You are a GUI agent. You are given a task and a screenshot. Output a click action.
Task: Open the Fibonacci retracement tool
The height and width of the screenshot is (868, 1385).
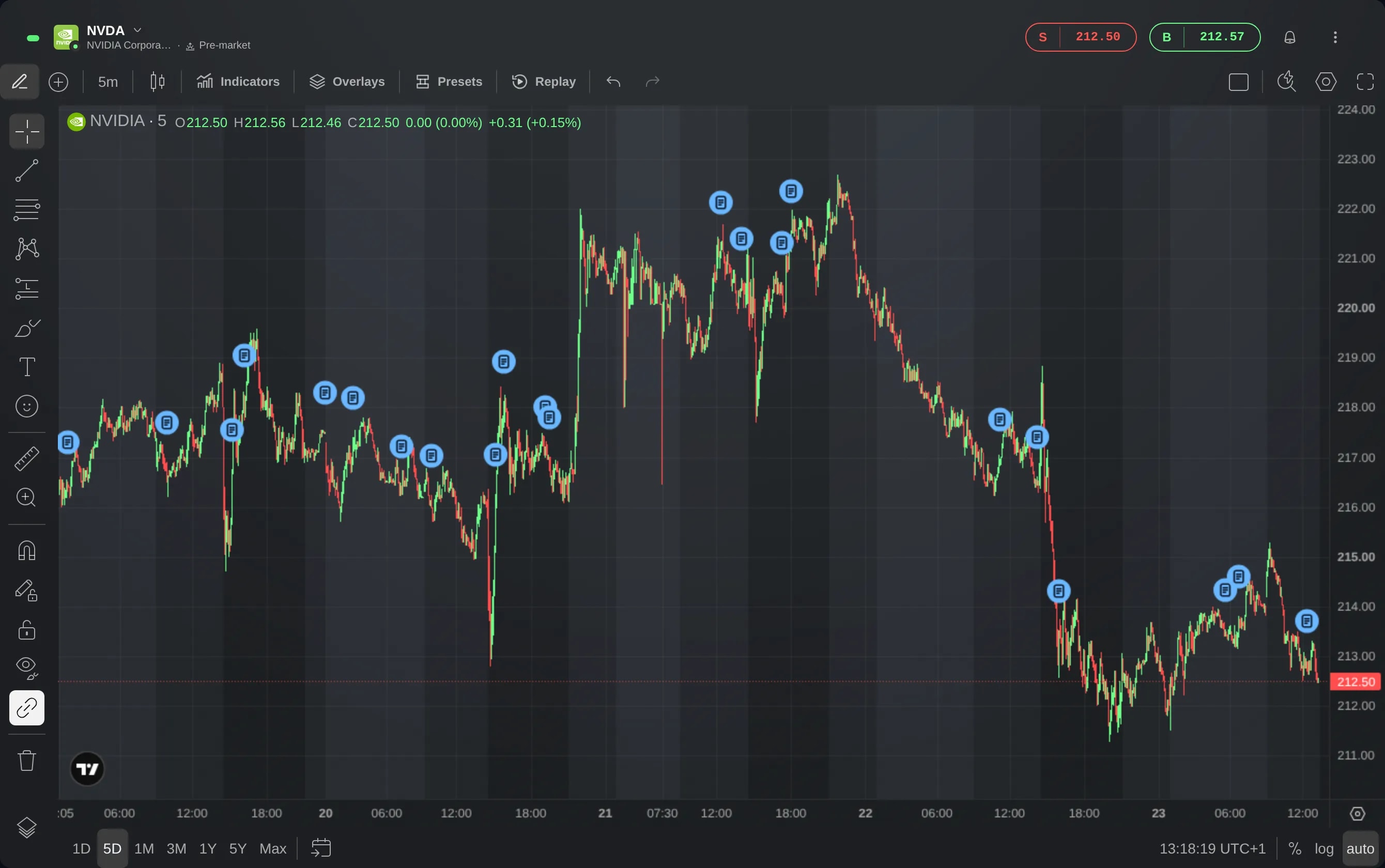point(26,210)
